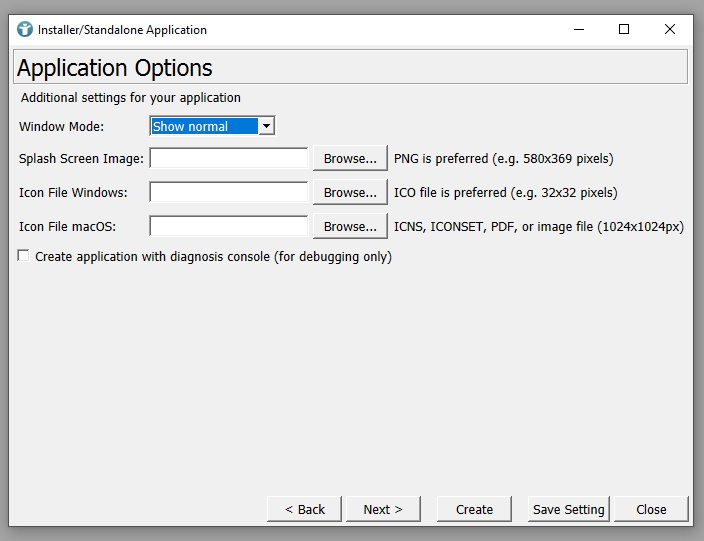Open the Window Mode combo box showing "Show normal"
Image resolution: width=704 pixels, height=541 pixels.
(203, 126)
